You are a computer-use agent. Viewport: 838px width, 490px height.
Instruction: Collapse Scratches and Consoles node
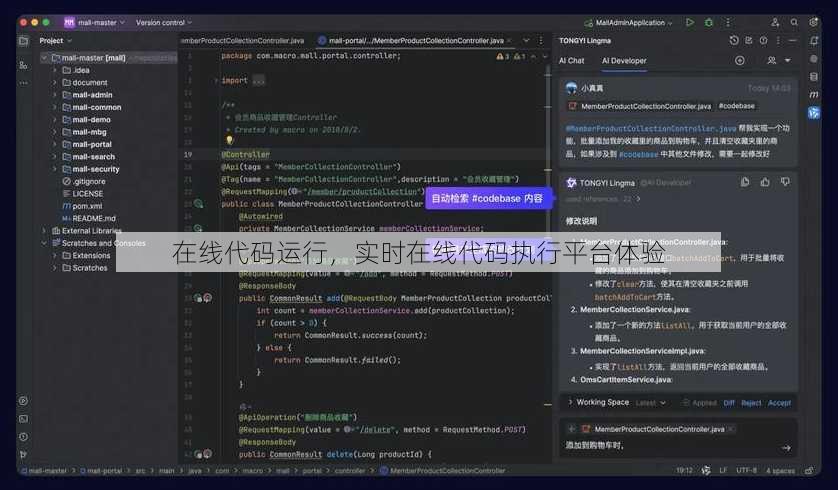[44, 243]
